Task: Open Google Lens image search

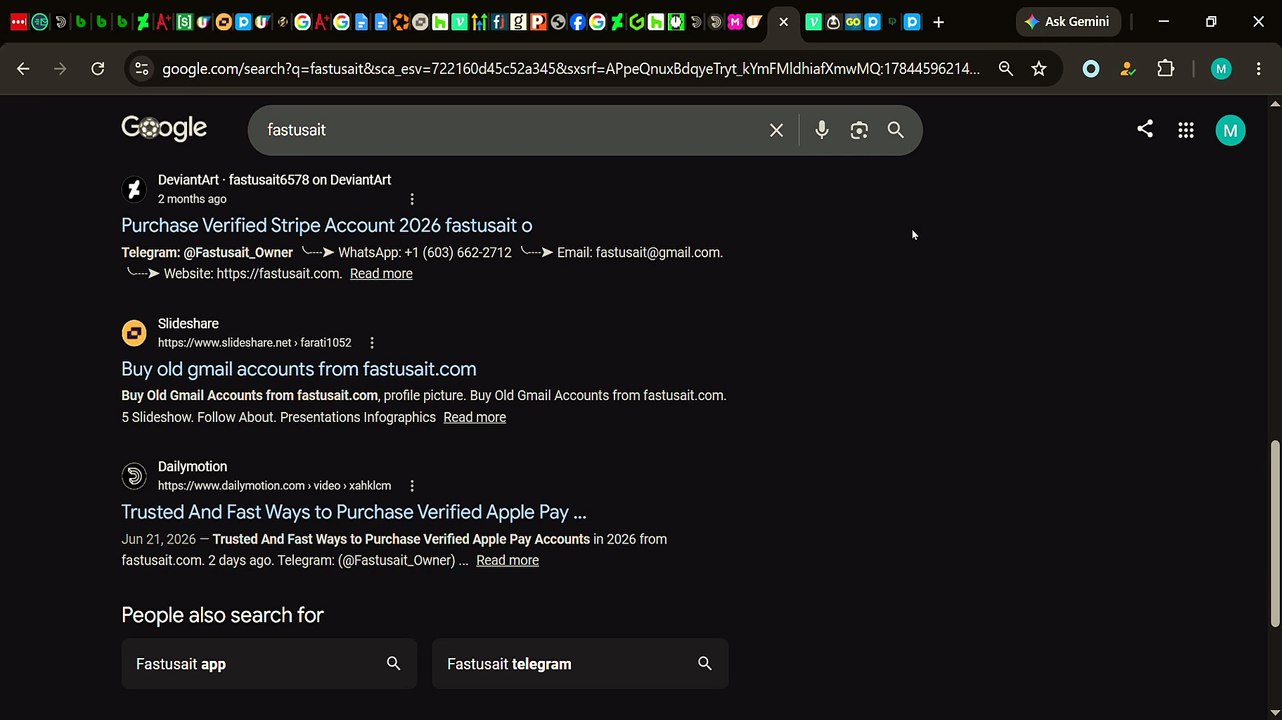Action: coord(859,130)
